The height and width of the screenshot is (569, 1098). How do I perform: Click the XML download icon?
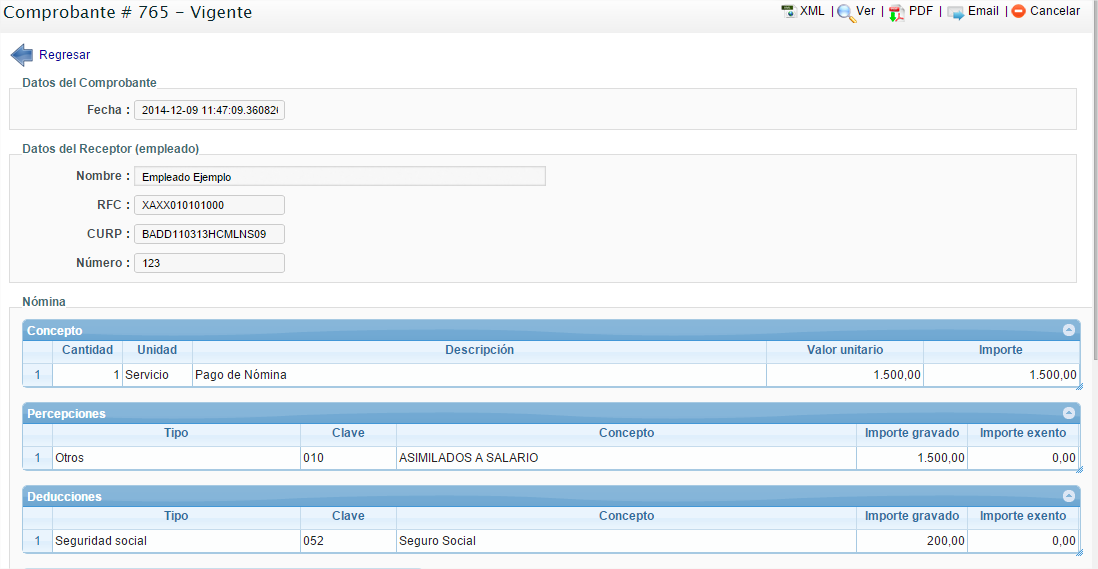pyautogui.click(x=788, y=12)
